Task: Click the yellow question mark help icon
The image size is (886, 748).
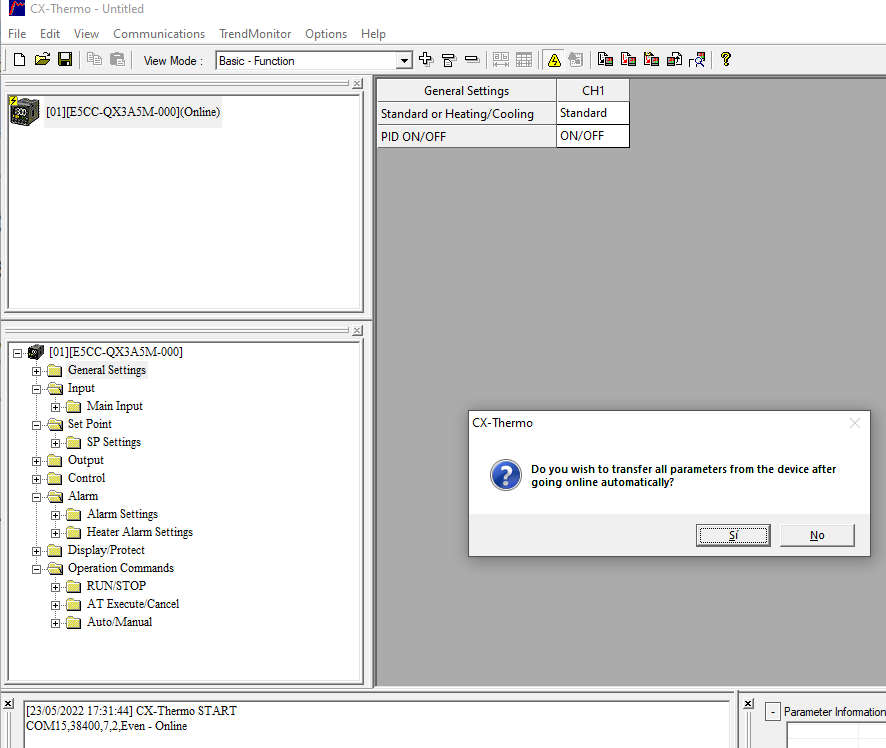Action: click(x=726, y=59)
